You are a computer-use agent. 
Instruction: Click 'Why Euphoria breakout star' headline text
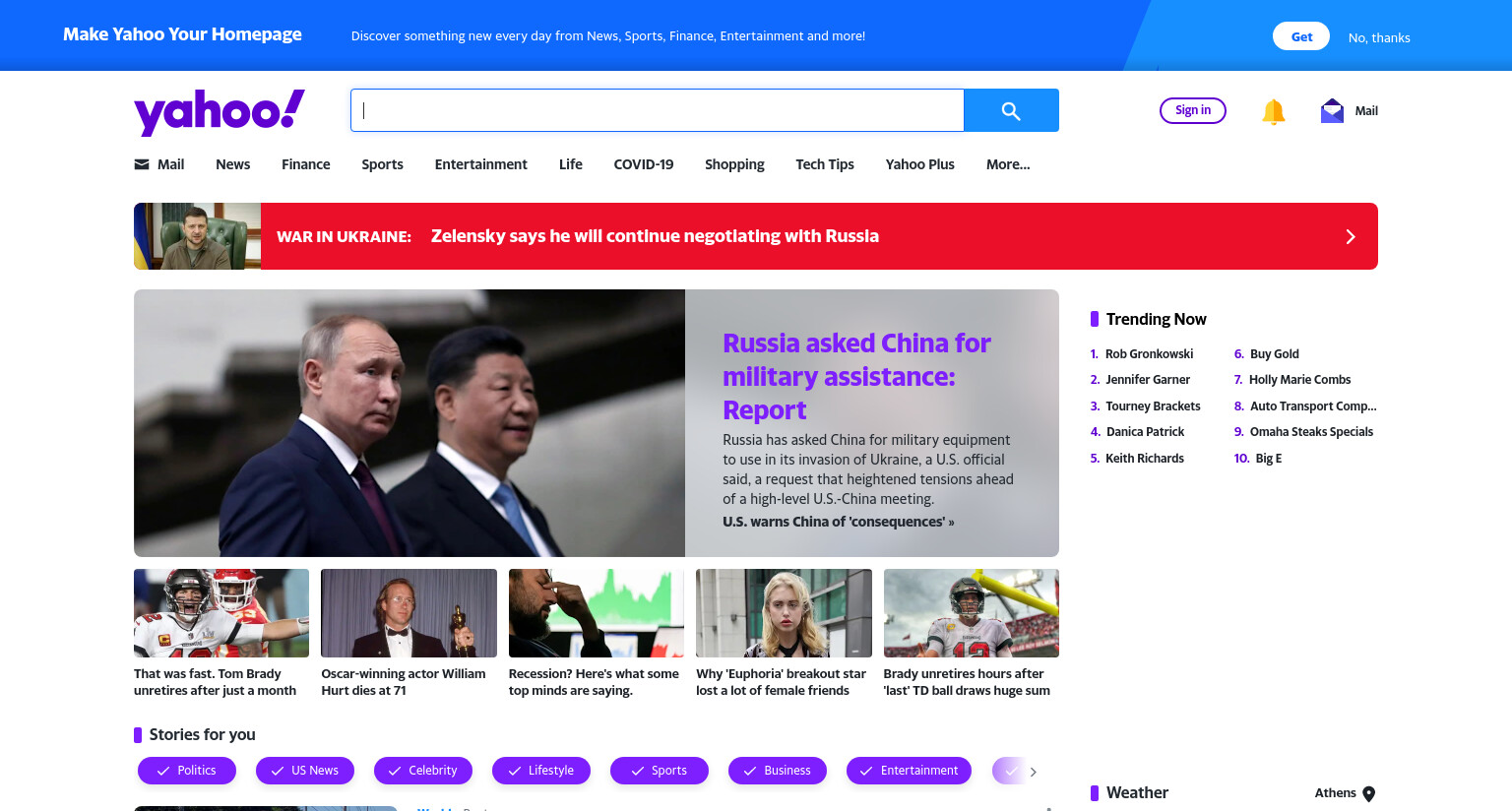(x=781, y=682)
